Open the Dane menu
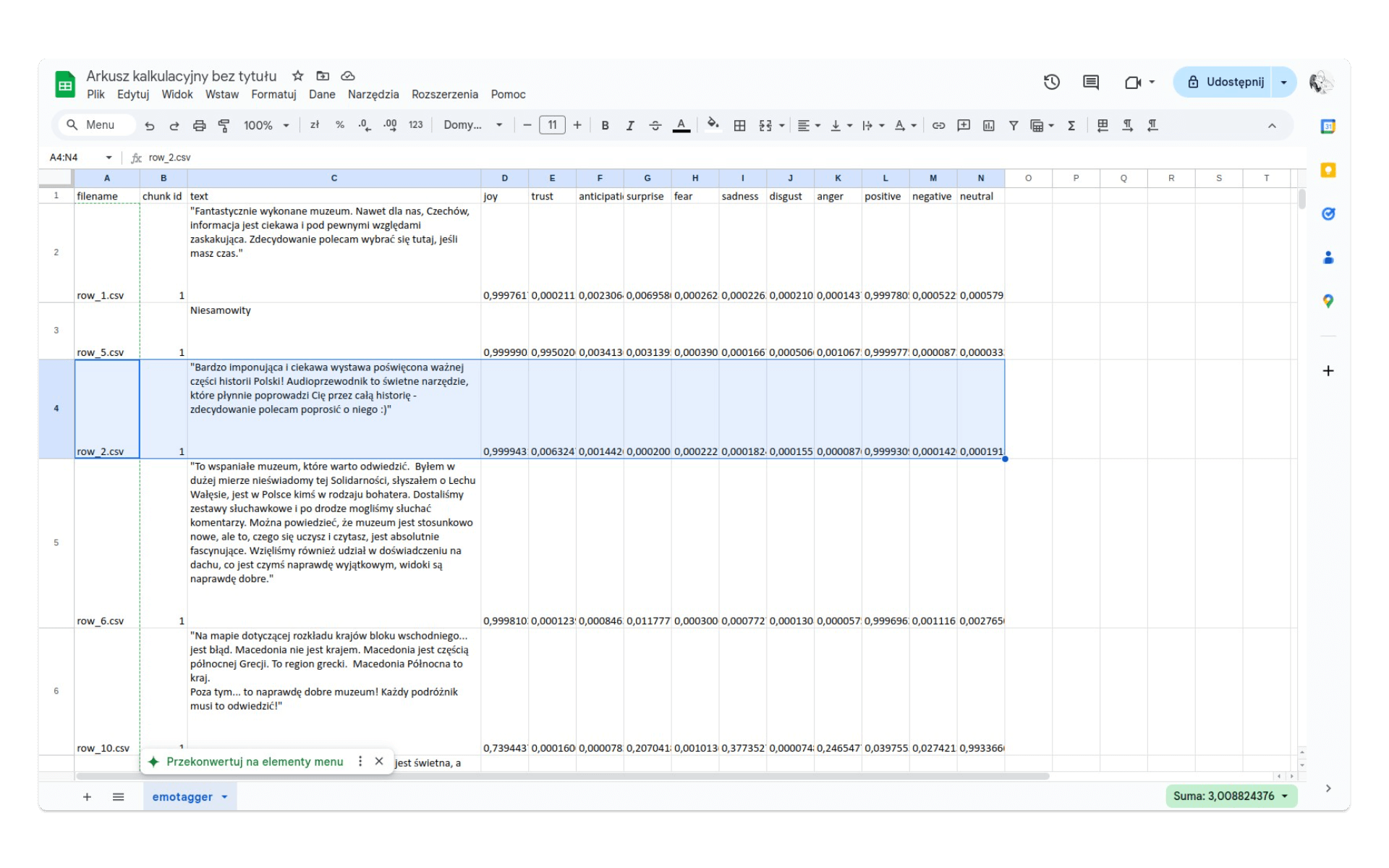The height and width of the screenshot is (868, 1389). 322,95
